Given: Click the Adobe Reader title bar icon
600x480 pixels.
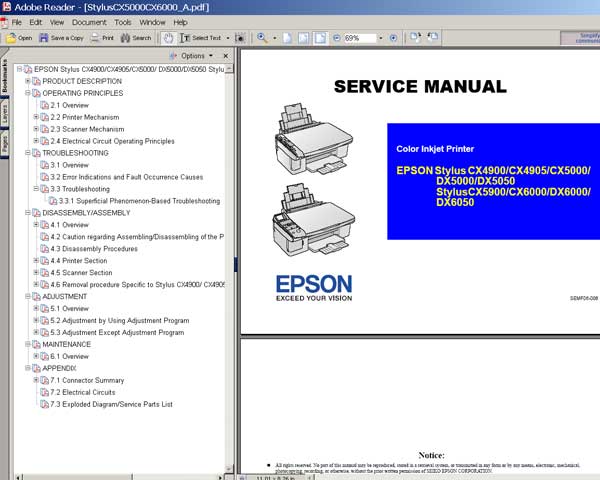Looking at the screenshot, I should point(7,7).
